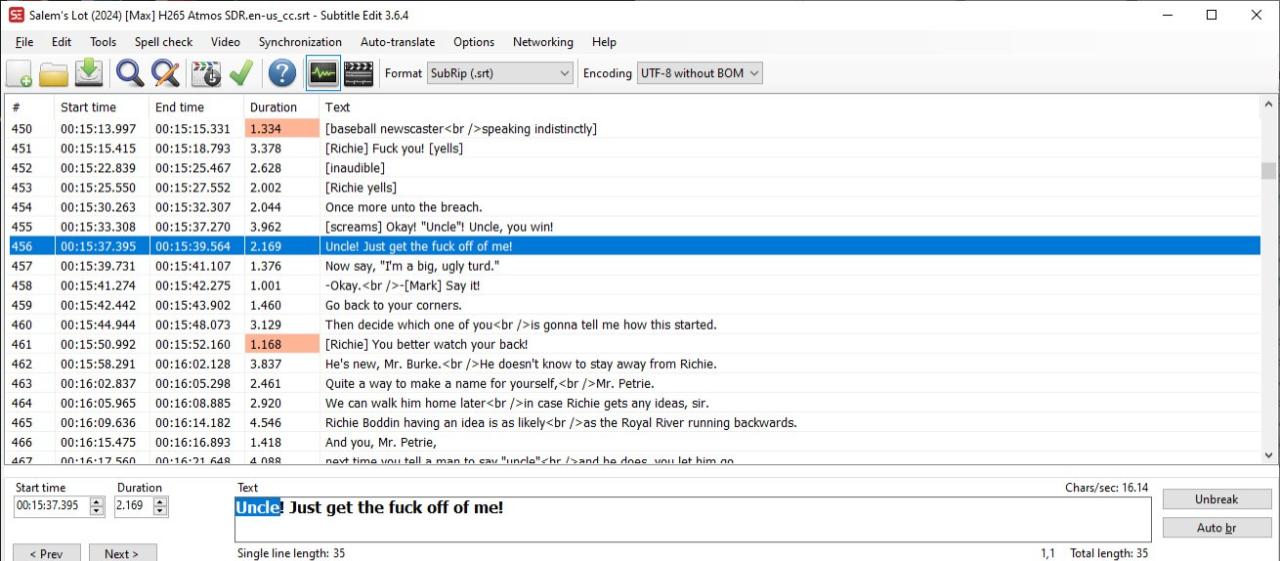Select line 455 "Uncle, you win!"

tap(634, 227)
